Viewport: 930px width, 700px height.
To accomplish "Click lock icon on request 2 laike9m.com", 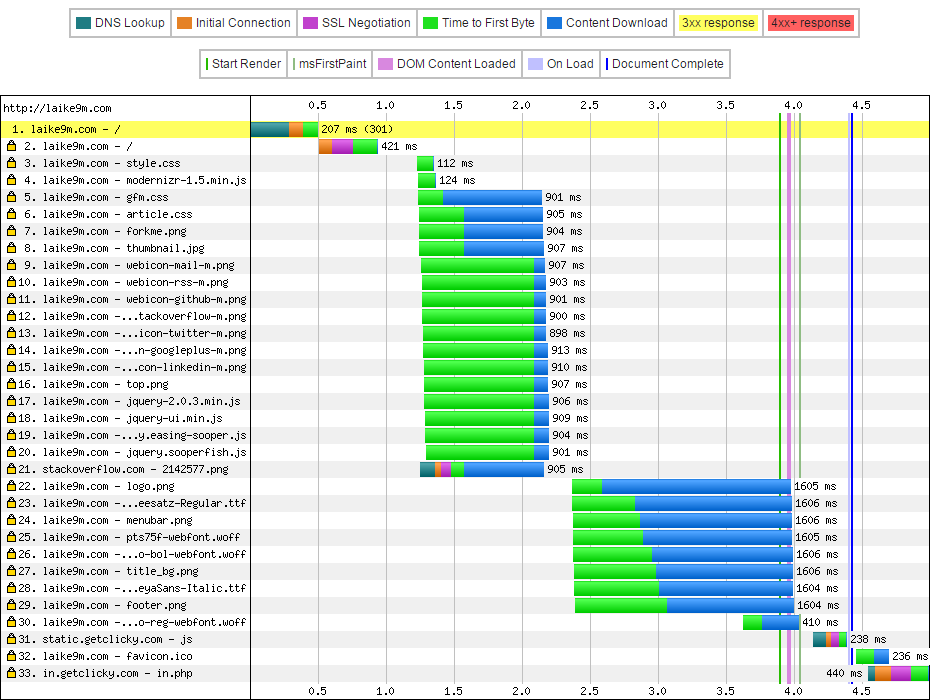I will coord(11,146).
